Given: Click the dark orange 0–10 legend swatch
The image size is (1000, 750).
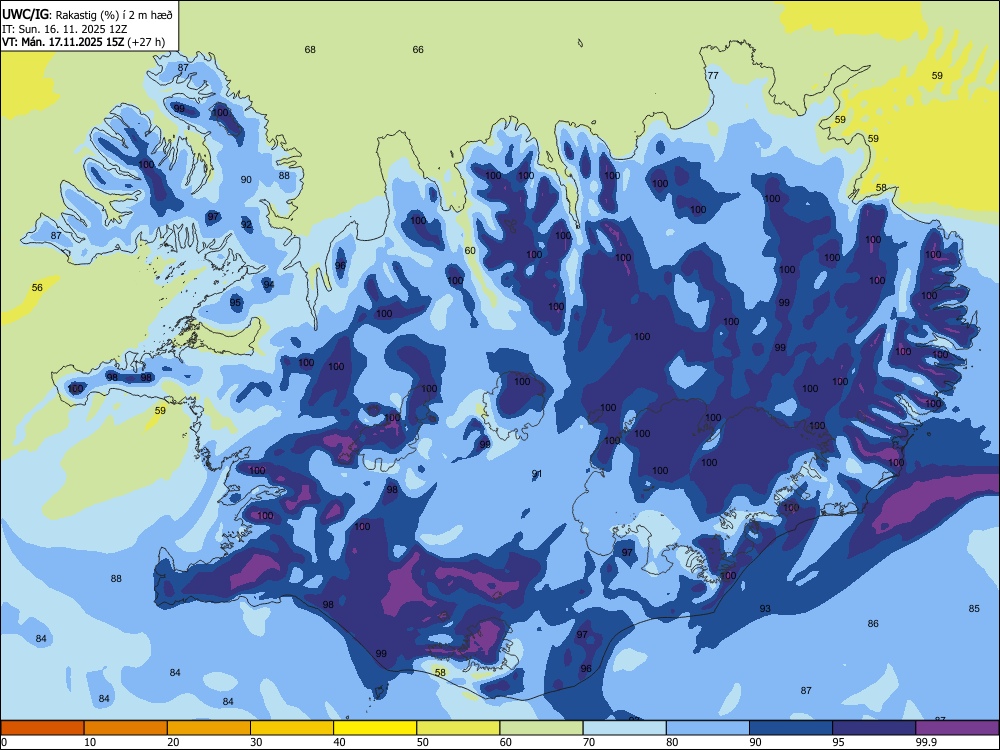Looking at the screenshot, I should (42, 728).
